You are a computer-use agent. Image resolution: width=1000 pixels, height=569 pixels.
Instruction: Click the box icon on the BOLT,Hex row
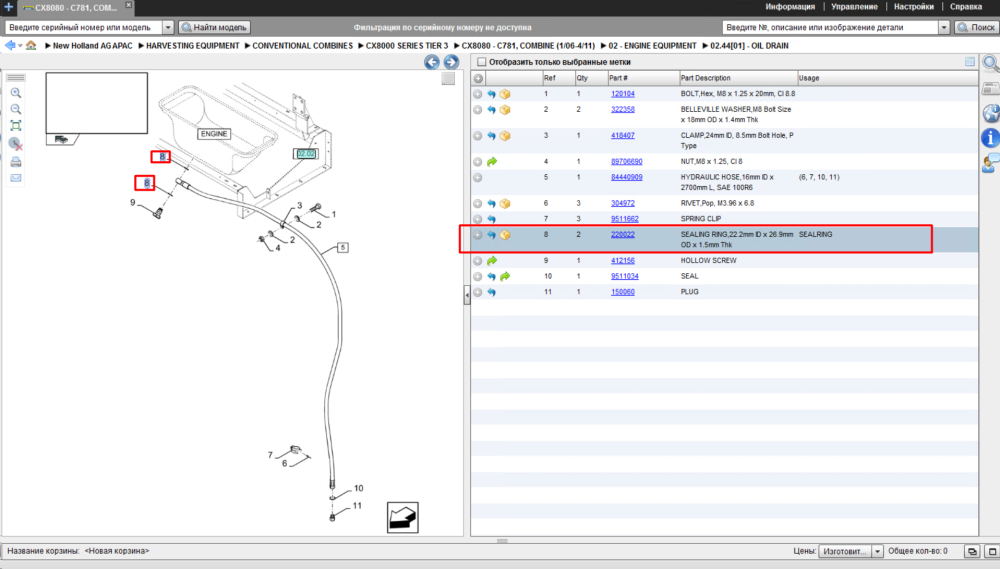coord(505,94)
